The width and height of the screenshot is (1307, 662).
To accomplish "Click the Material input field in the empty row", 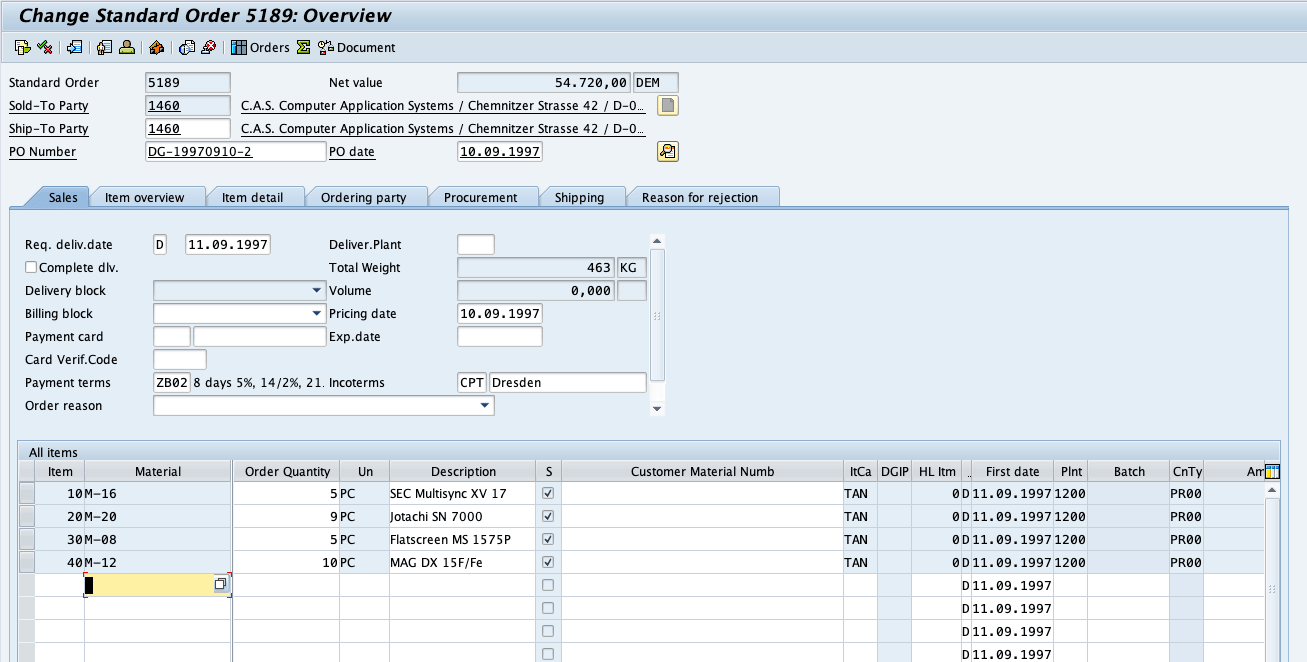I will tap(150, 585).
